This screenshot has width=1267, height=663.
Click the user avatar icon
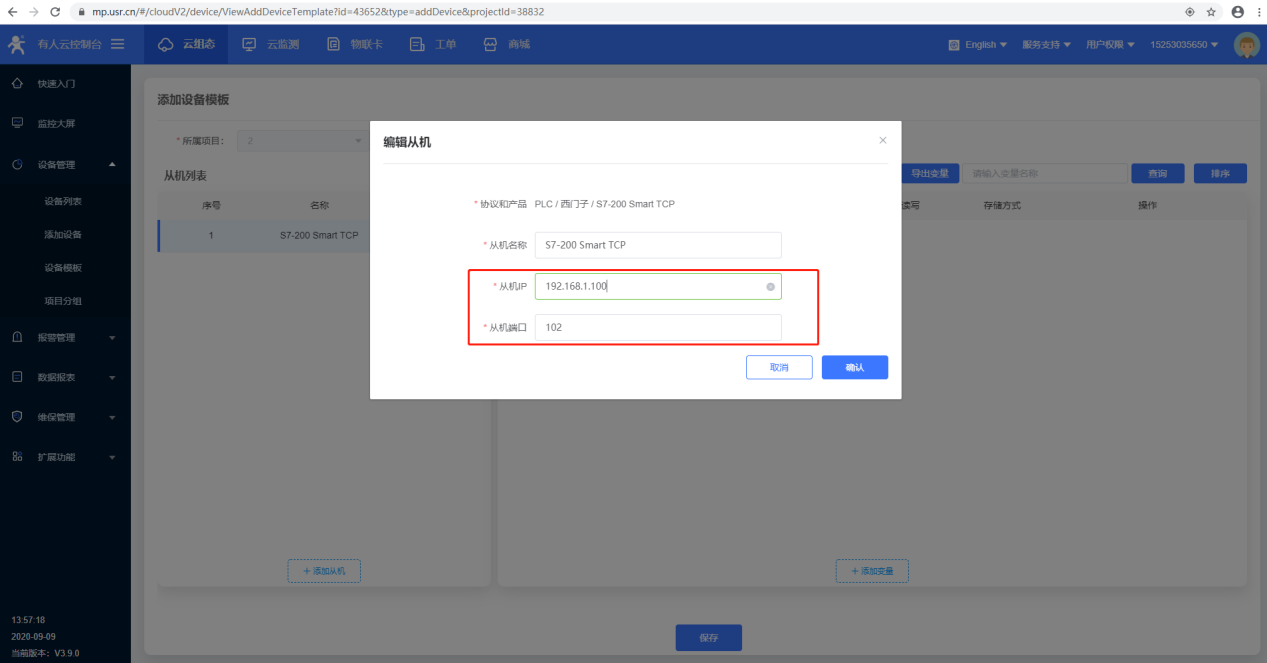tap(1246, 45)
